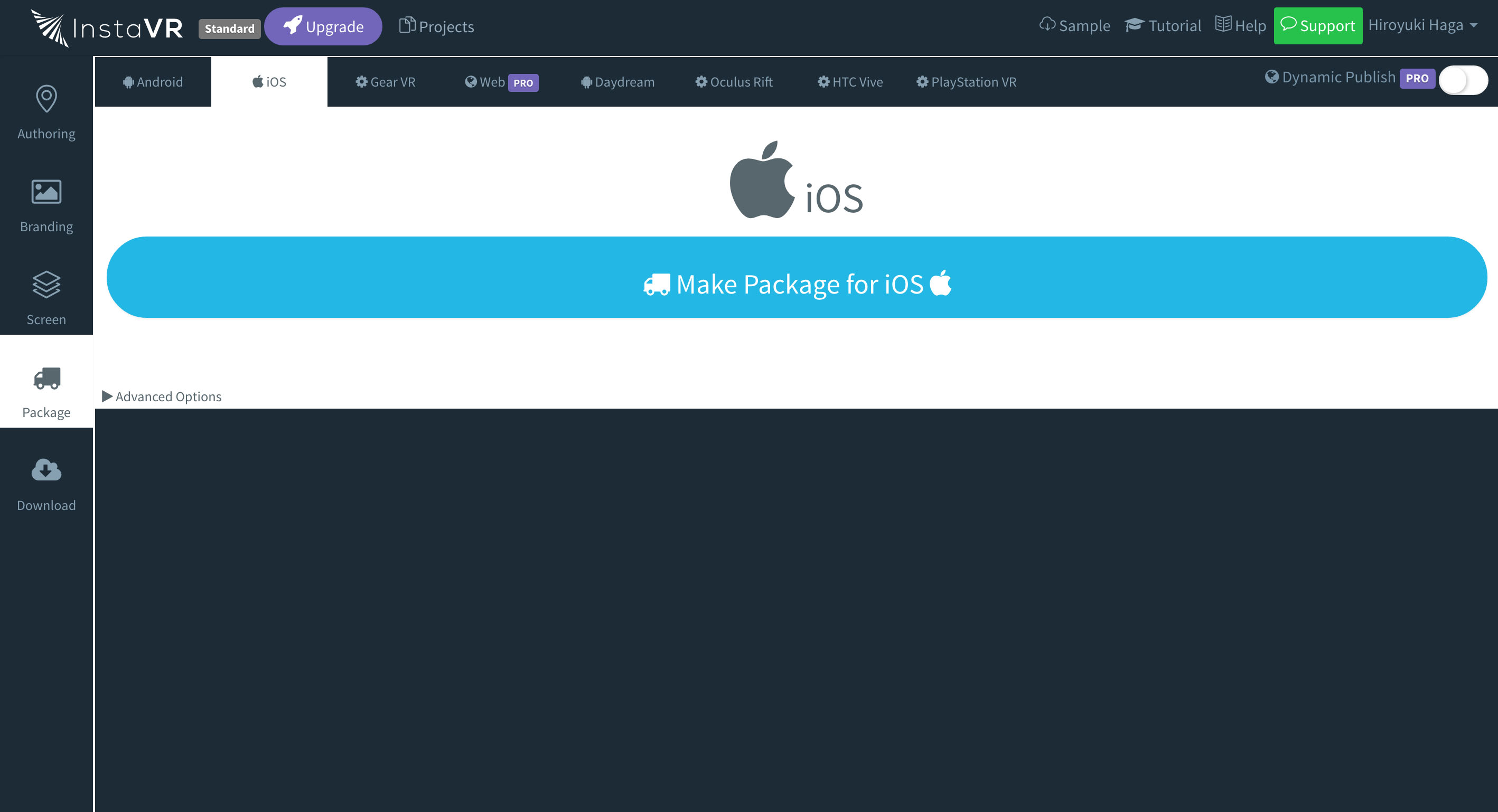Switch to the Web PRO tab
Image resolution: width=1498 pixels, height=812 pixels.
pyautogui.click(x=502, y=82)
